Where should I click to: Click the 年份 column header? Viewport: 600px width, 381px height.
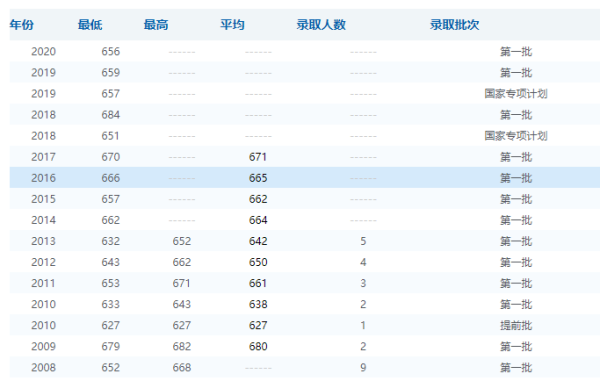point(22,25)
